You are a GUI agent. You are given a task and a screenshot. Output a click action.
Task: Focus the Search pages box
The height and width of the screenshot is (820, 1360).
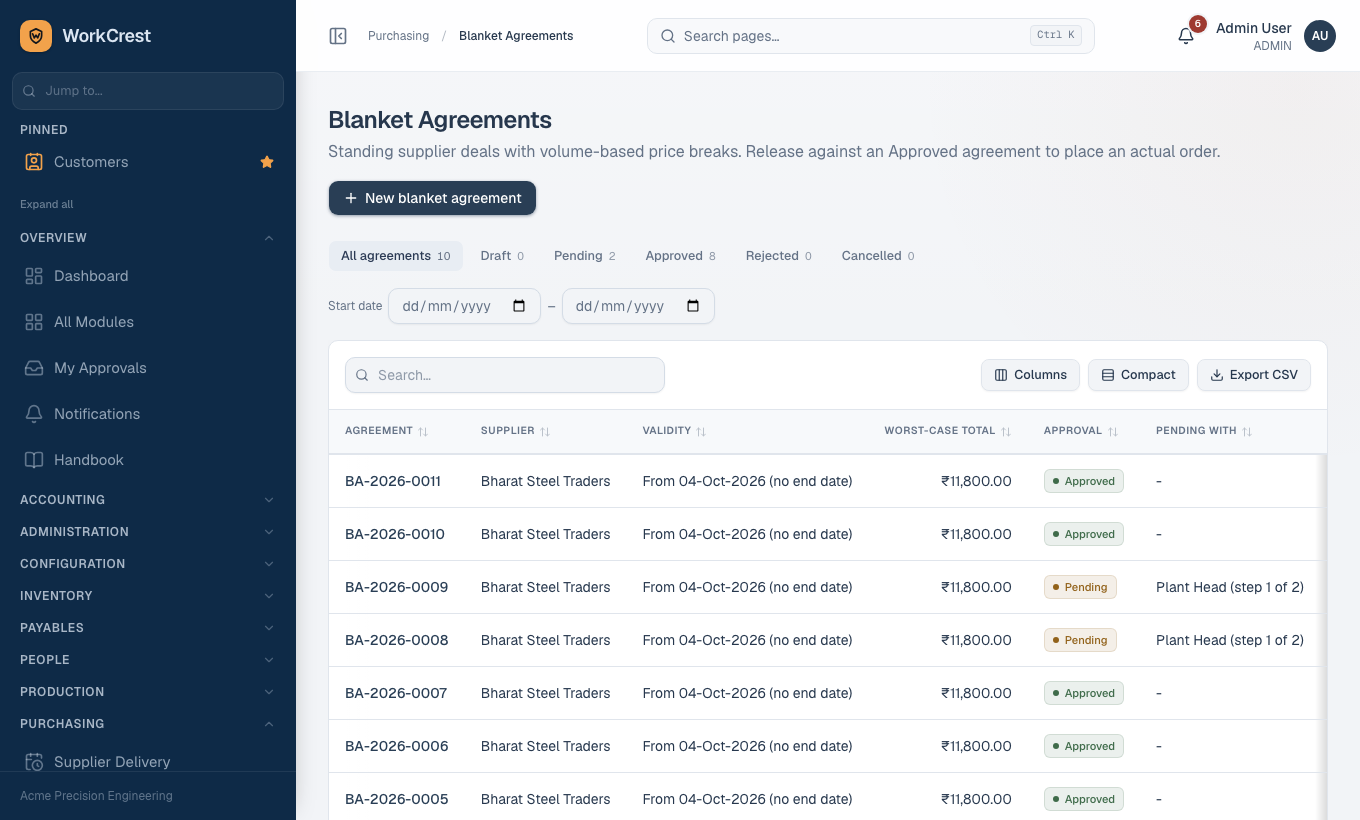click(871, 36)
